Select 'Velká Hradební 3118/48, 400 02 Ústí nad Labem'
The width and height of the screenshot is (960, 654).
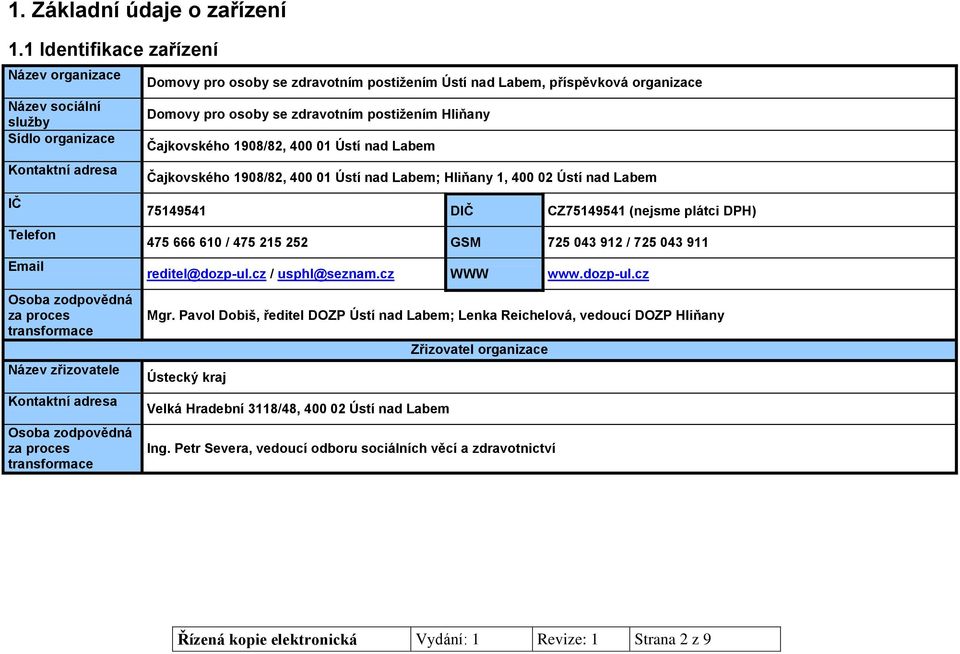coord(298,408)
